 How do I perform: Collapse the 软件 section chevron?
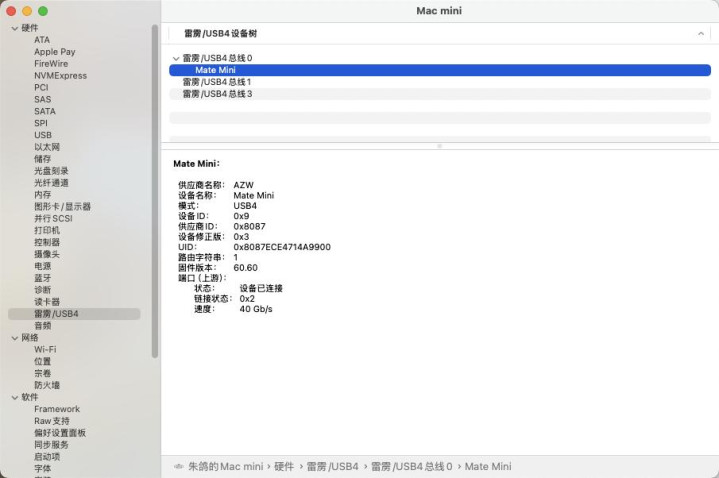(x=15, y=397)
